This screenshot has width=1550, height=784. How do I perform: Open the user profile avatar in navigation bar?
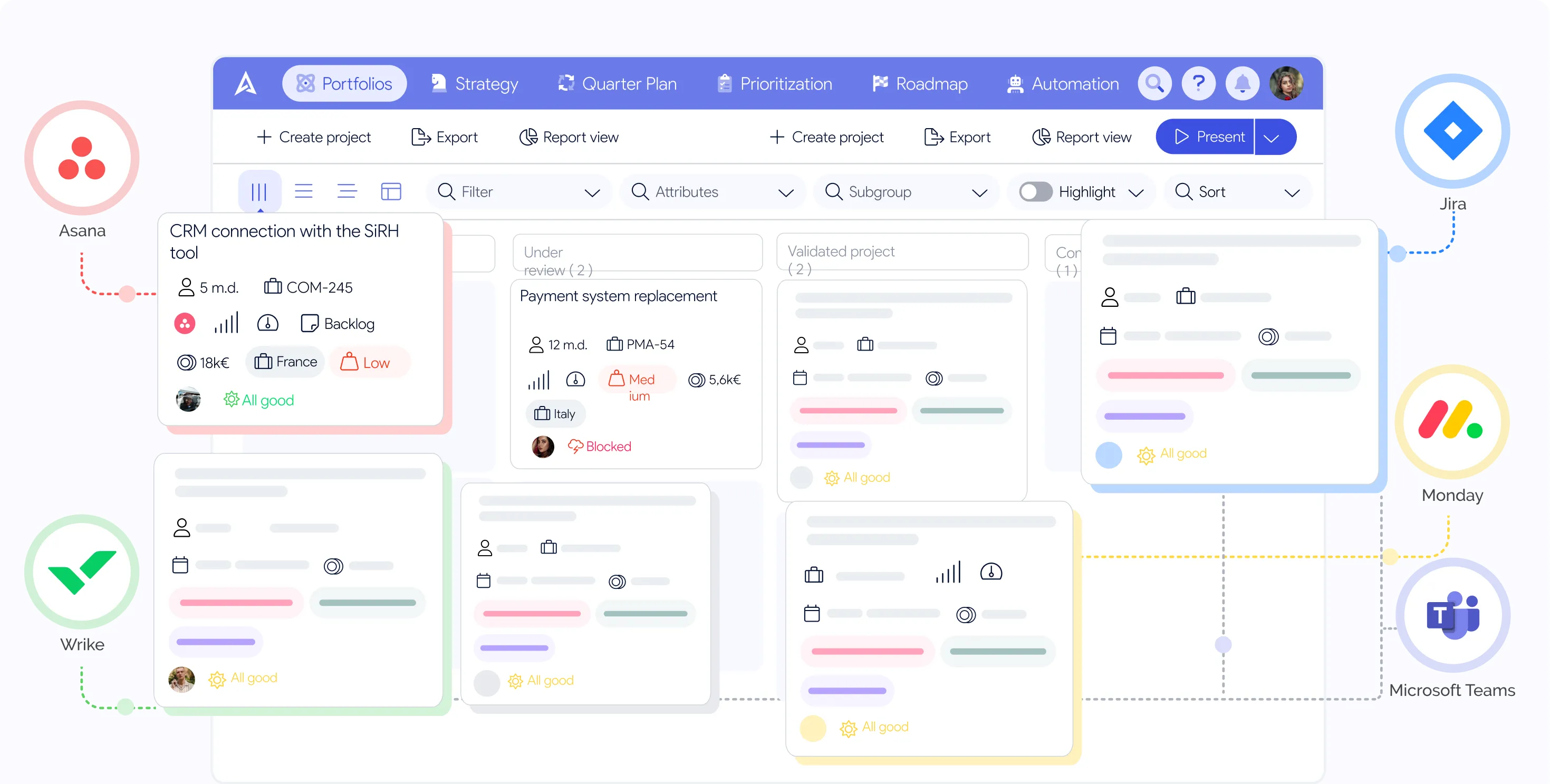click(x=1286, y=83)
